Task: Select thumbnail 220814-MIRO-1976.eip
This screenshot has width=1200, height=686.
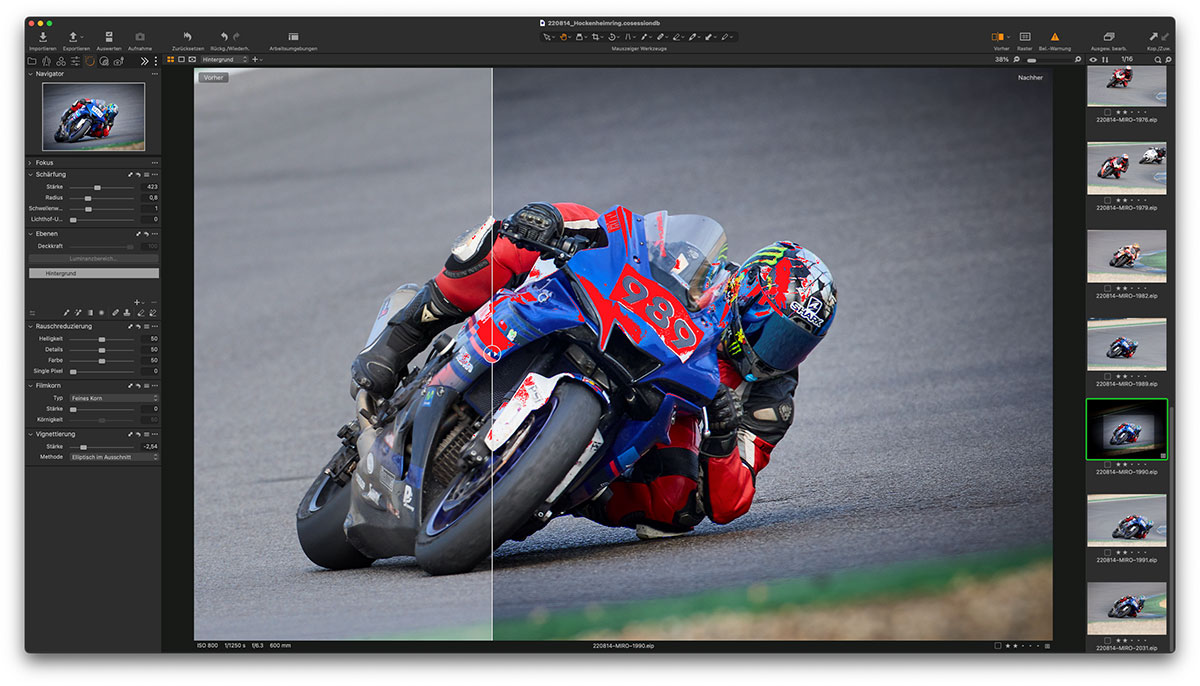Action: pos(1126,87)
